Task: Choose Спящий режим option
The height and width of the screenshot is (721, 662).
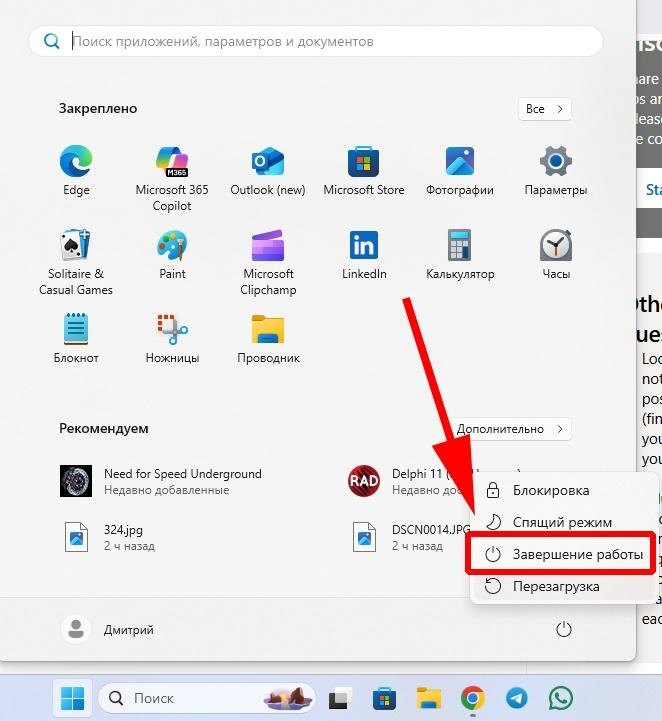Action: coord(563,522)
